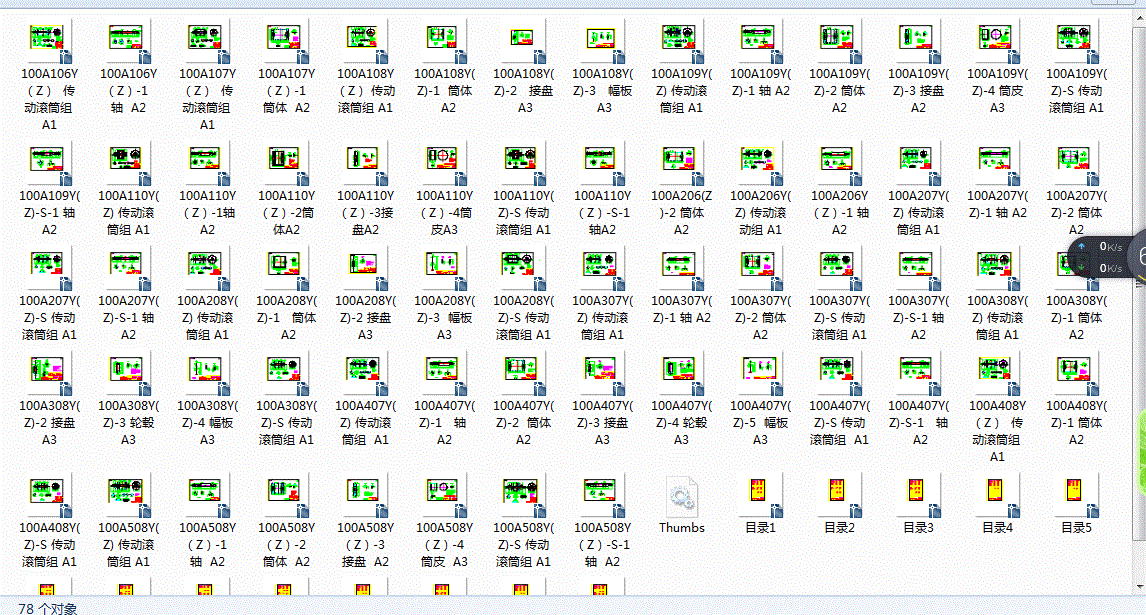Select the 目录1 file icon

point(760,495)
